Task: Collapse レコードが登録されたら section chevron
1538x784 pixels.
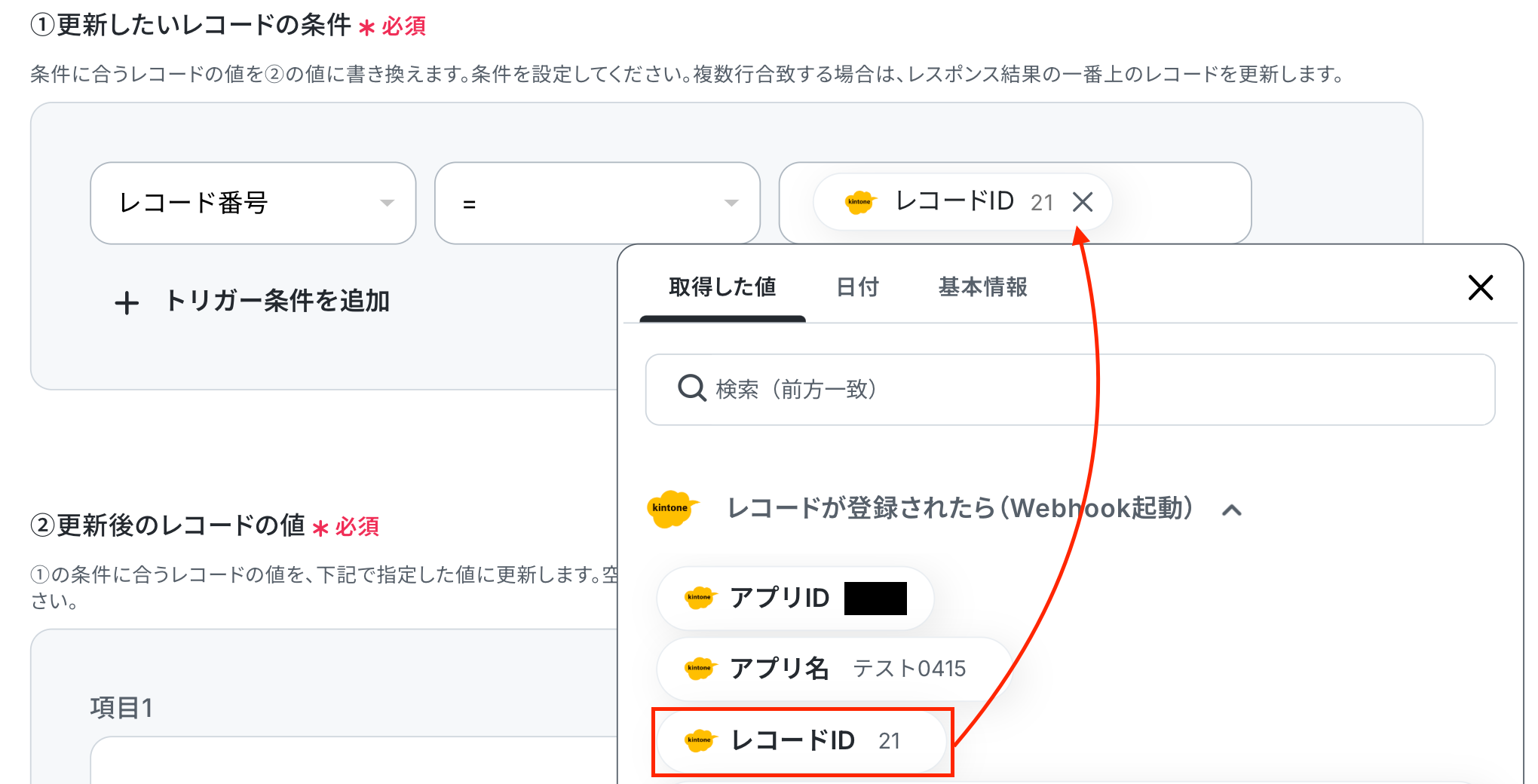Action: (x=1232, y=510)
